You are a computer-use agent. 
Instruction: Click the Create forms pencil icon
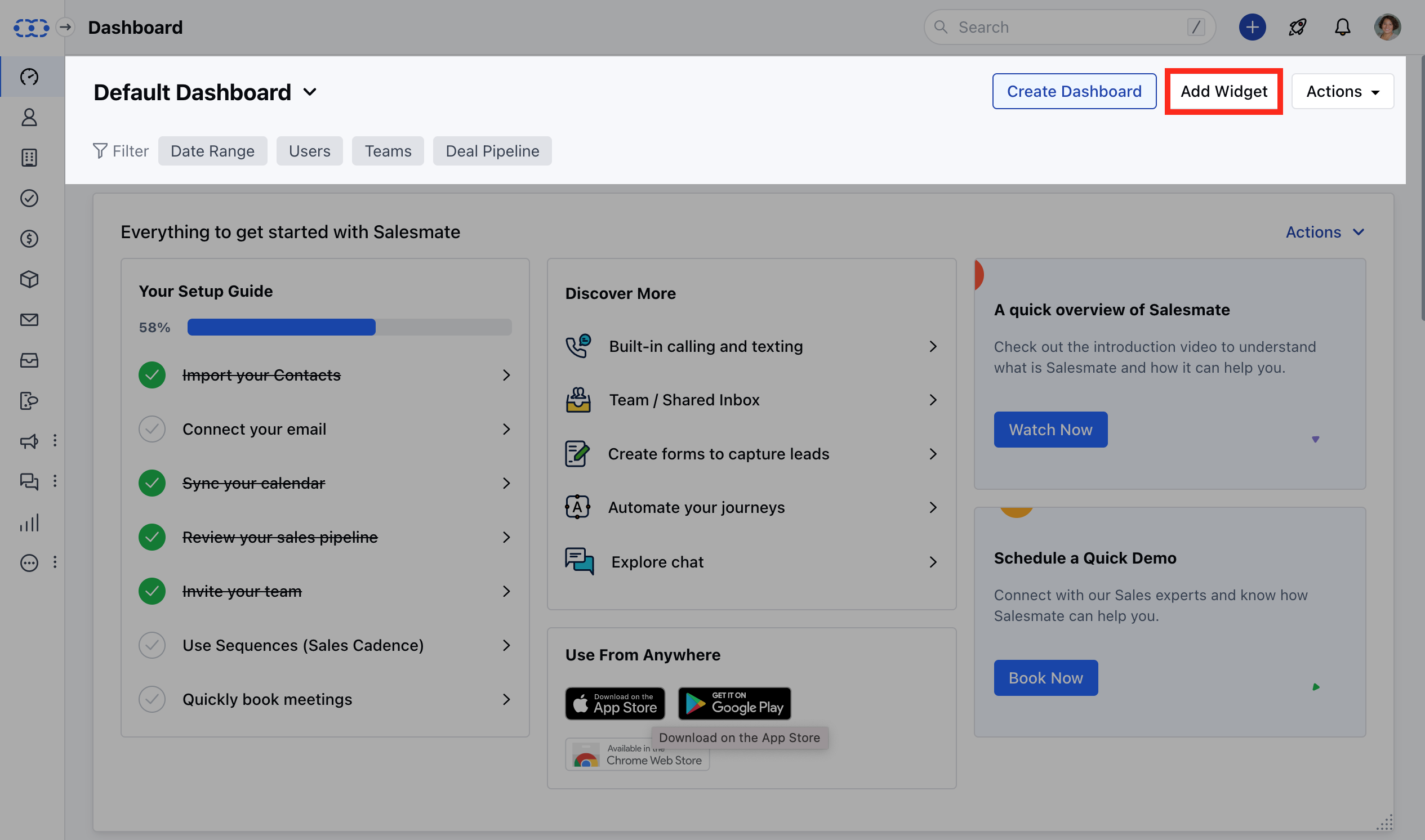pos(577,453)
